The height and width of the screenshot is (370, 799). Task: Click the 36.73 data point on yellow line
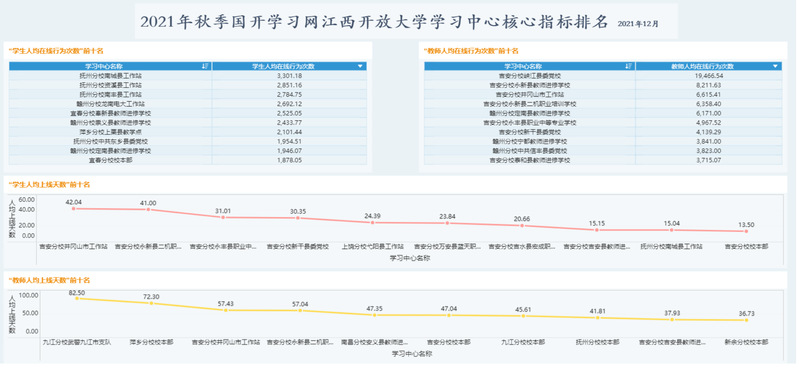747,320
